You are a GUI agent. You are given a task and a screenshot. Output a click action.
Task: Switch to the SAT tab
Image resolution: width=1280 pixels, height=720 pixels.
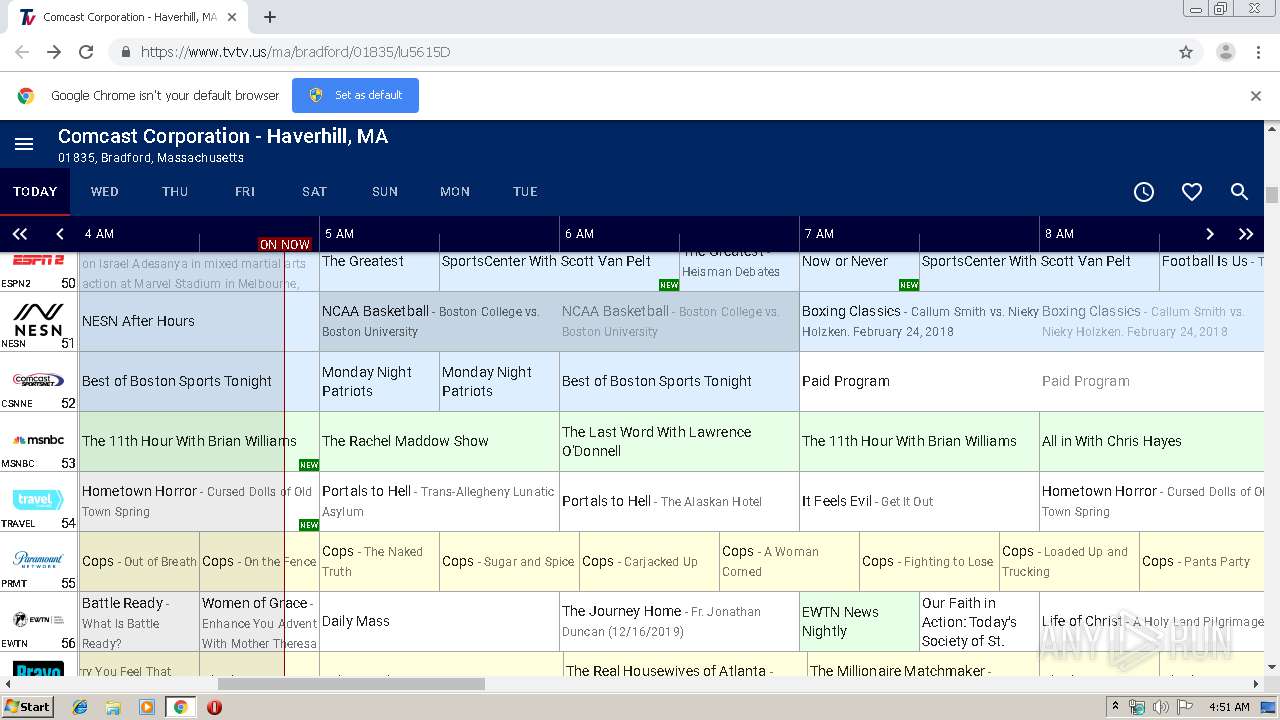(x=315, y=192)
